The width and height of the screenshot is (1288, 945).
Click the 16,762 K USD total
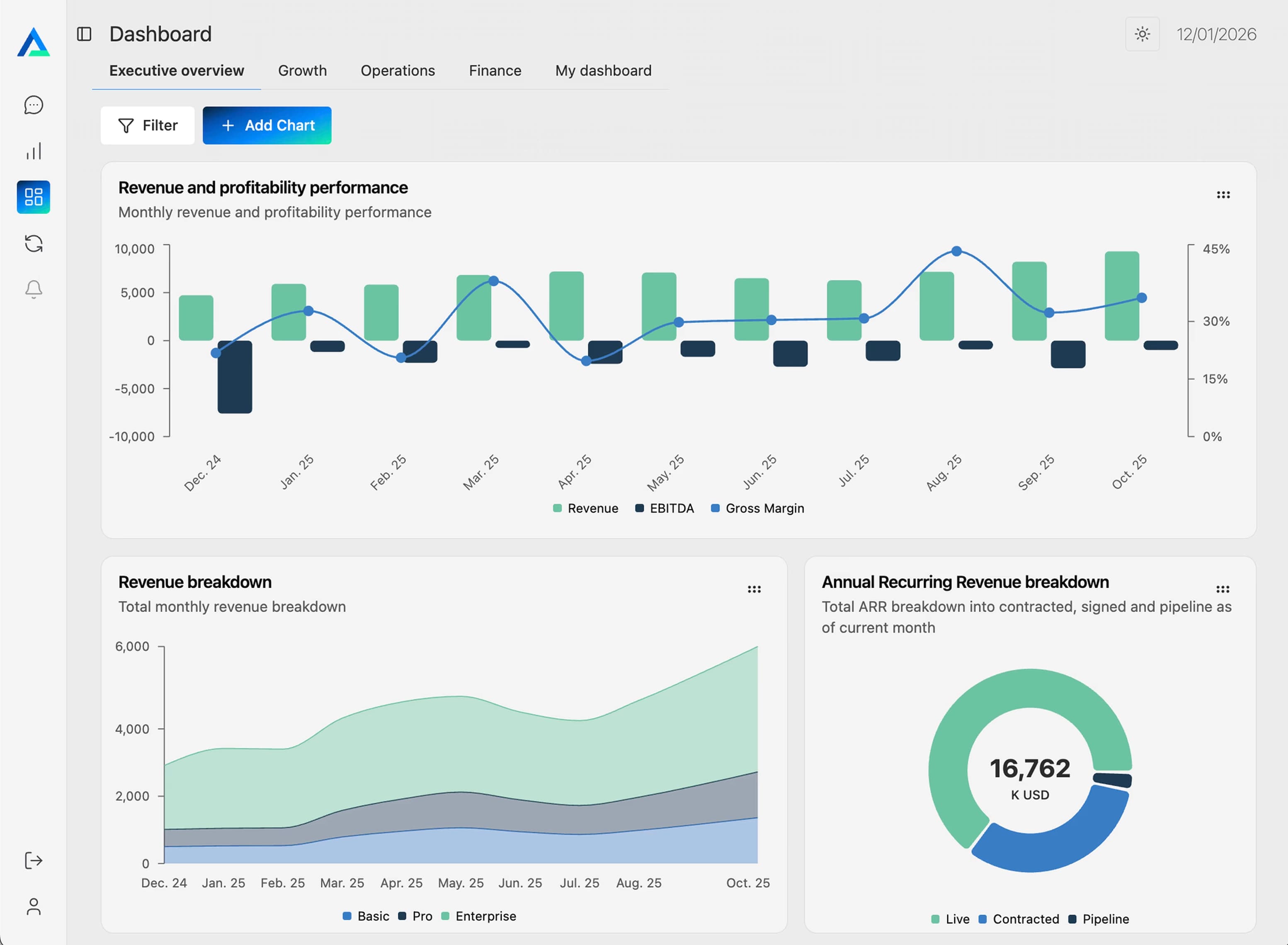click(x=1030, y=778)
